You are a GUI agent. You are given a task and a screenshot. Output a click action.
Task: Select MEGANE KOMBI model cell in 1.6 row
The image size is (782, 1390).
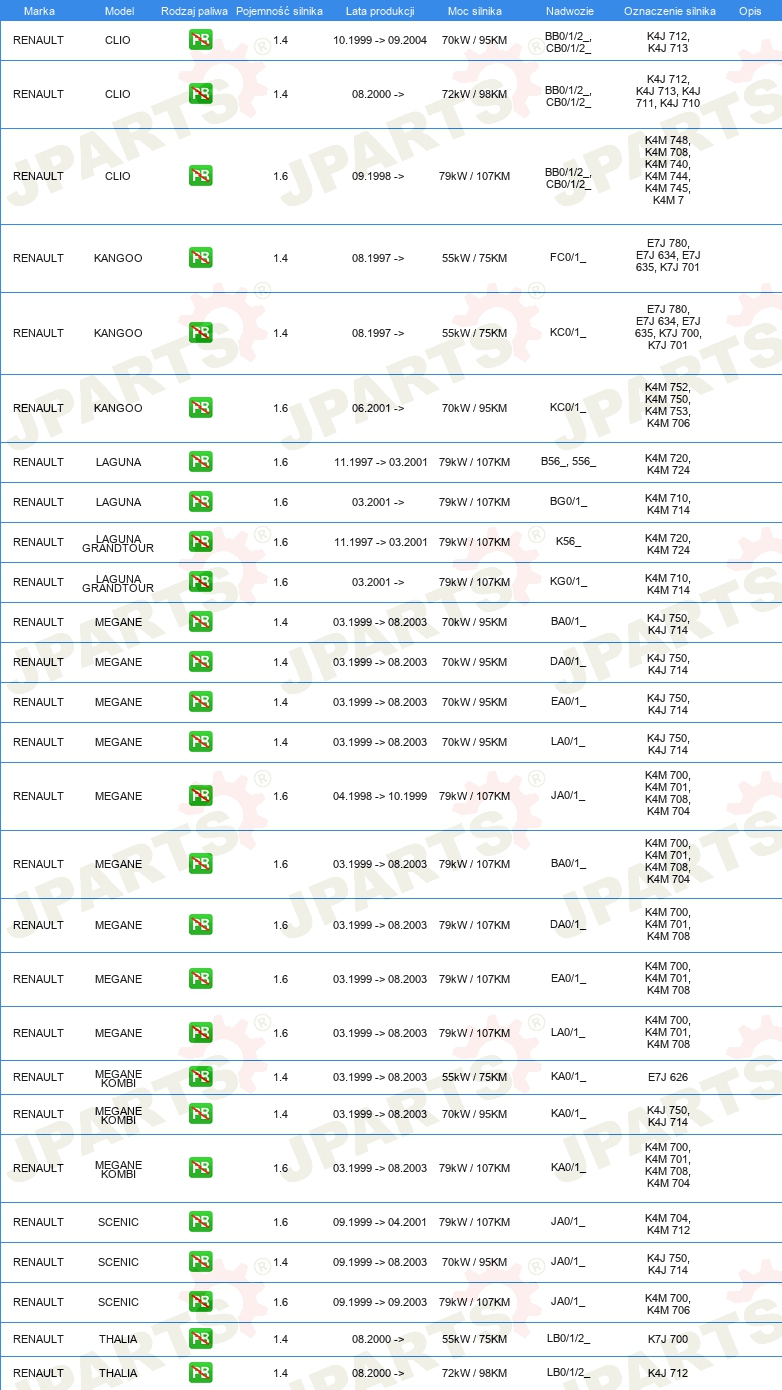[118, 1168]
